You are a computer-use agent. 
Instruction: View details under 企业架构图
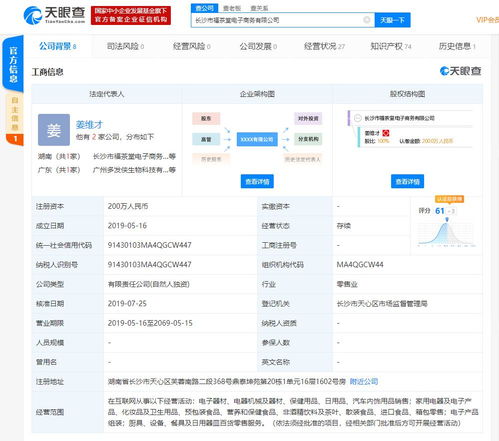(257, 181)
